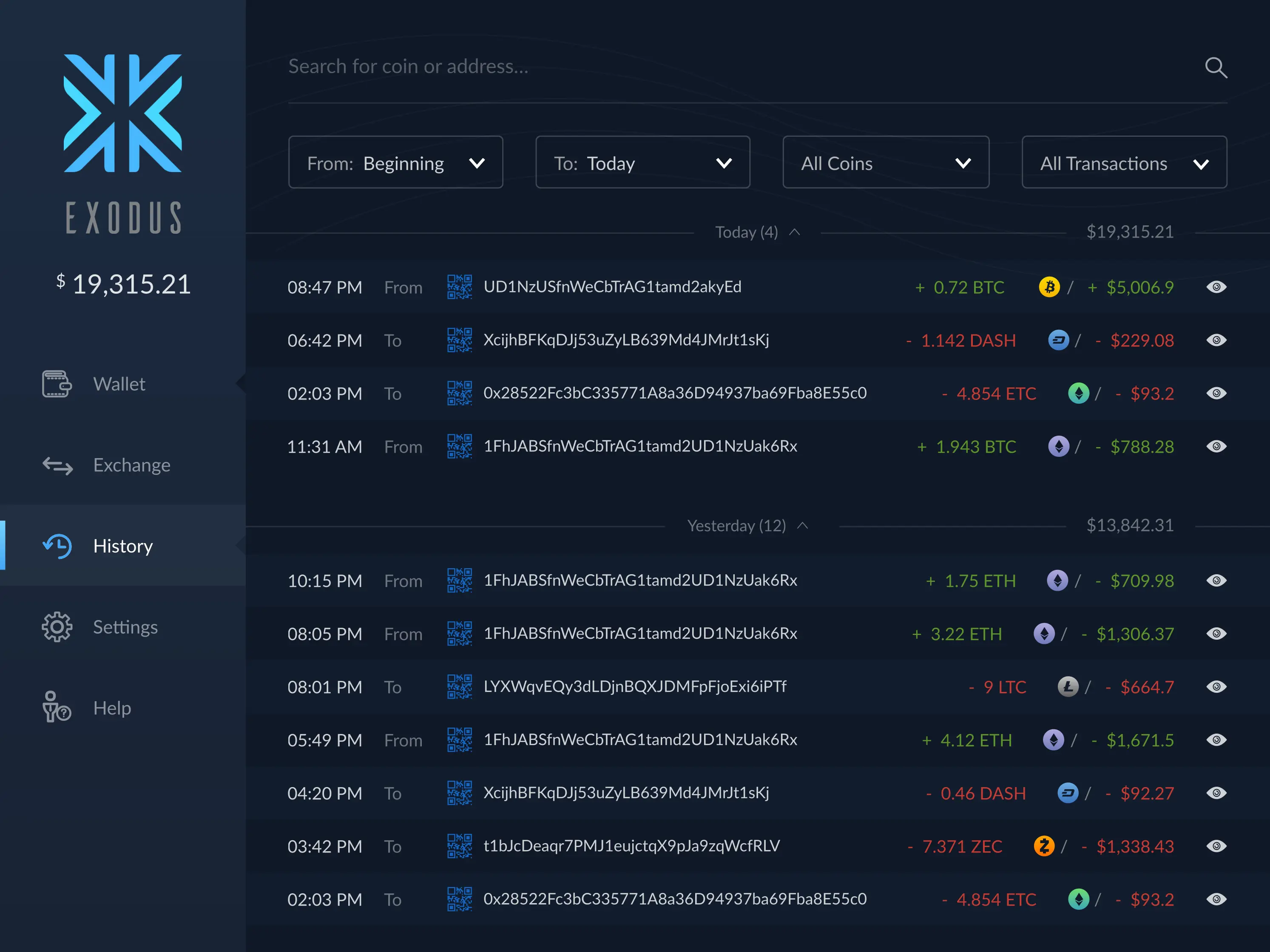Toggle eye icon for 1.943 BTC transaction
This screenshot has width=1270, height=952.
(x=1216, y=446)
